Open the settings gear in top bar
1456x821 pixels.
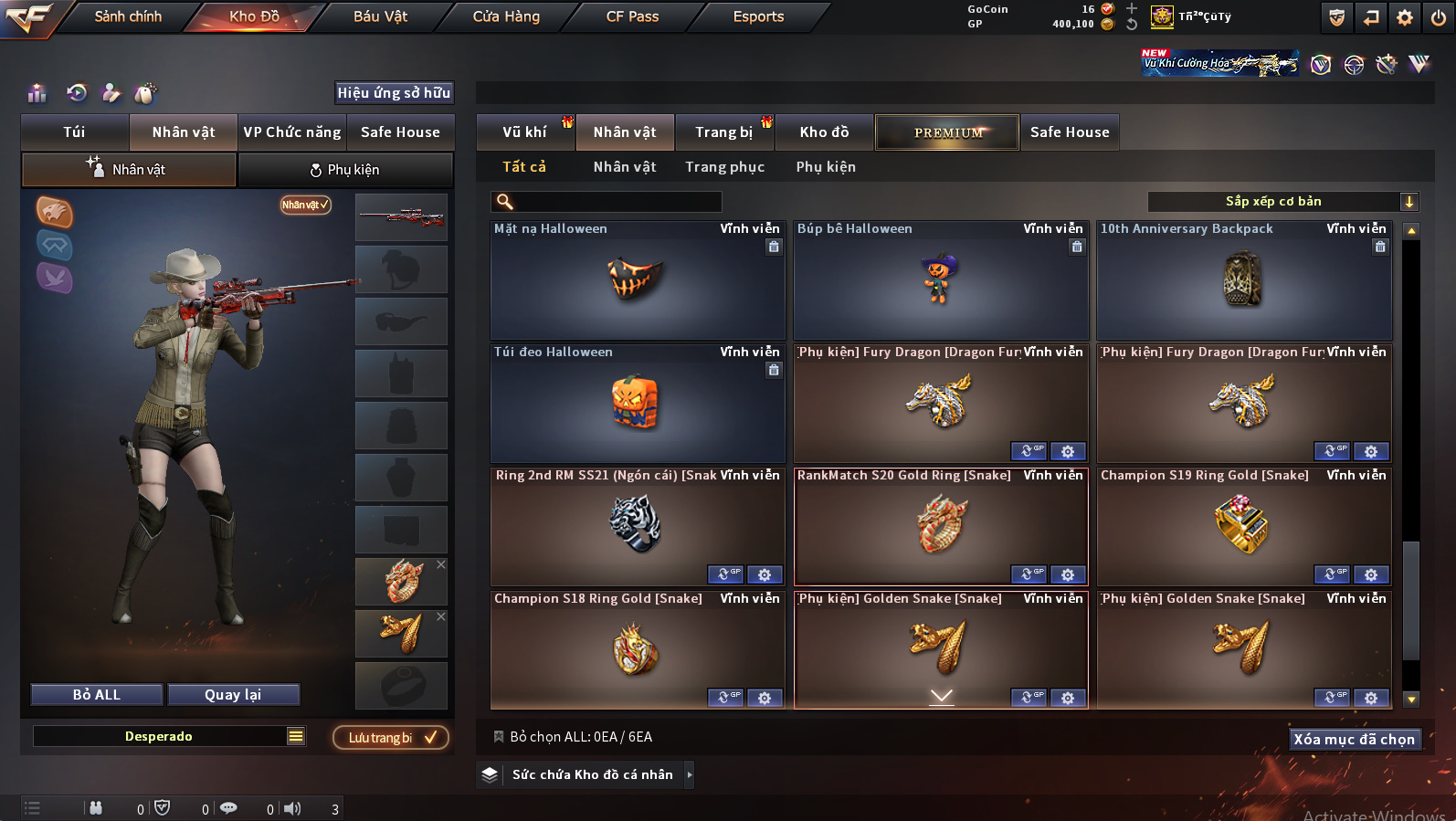pyautogui.click(x=1405, y=16)
